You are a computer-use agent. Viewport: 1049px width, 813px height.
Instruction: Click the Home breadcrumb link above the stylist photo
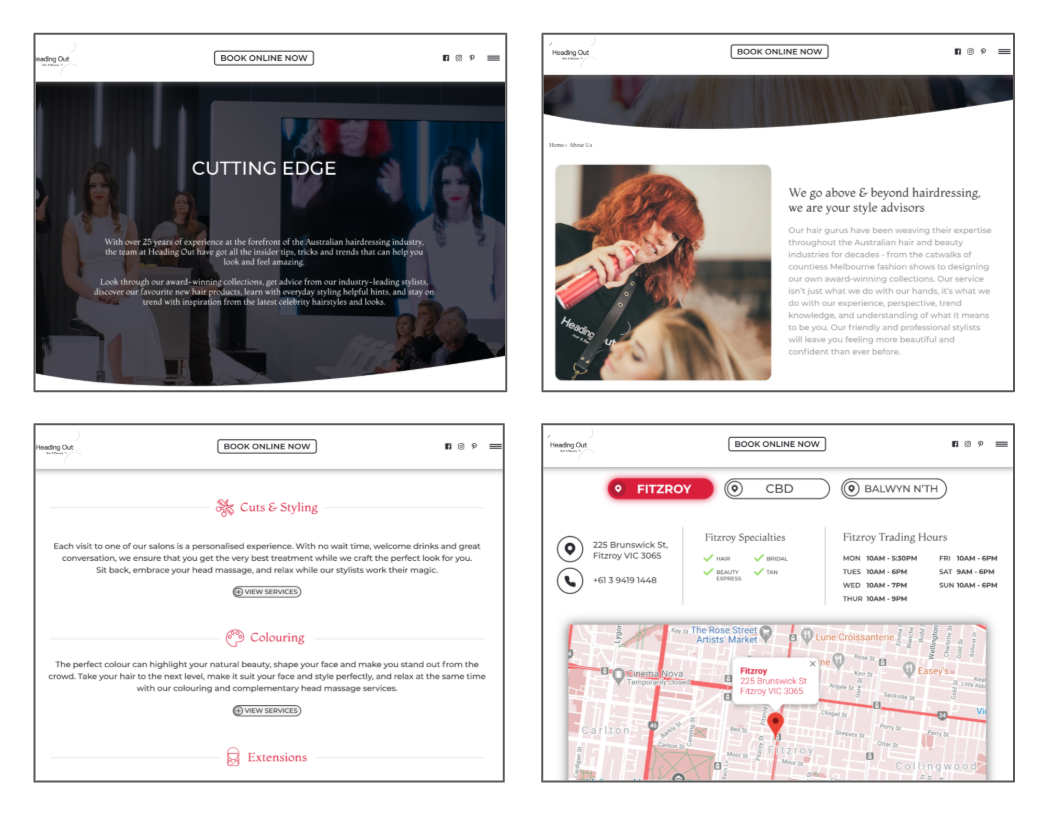[556, 145]
